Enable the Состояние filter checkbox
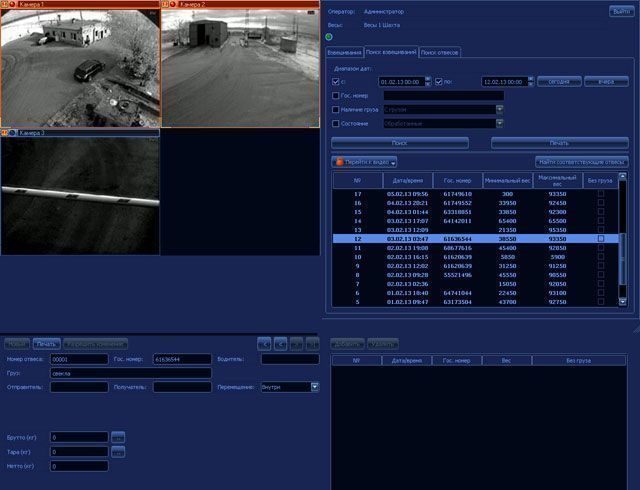 click(336, 123)
